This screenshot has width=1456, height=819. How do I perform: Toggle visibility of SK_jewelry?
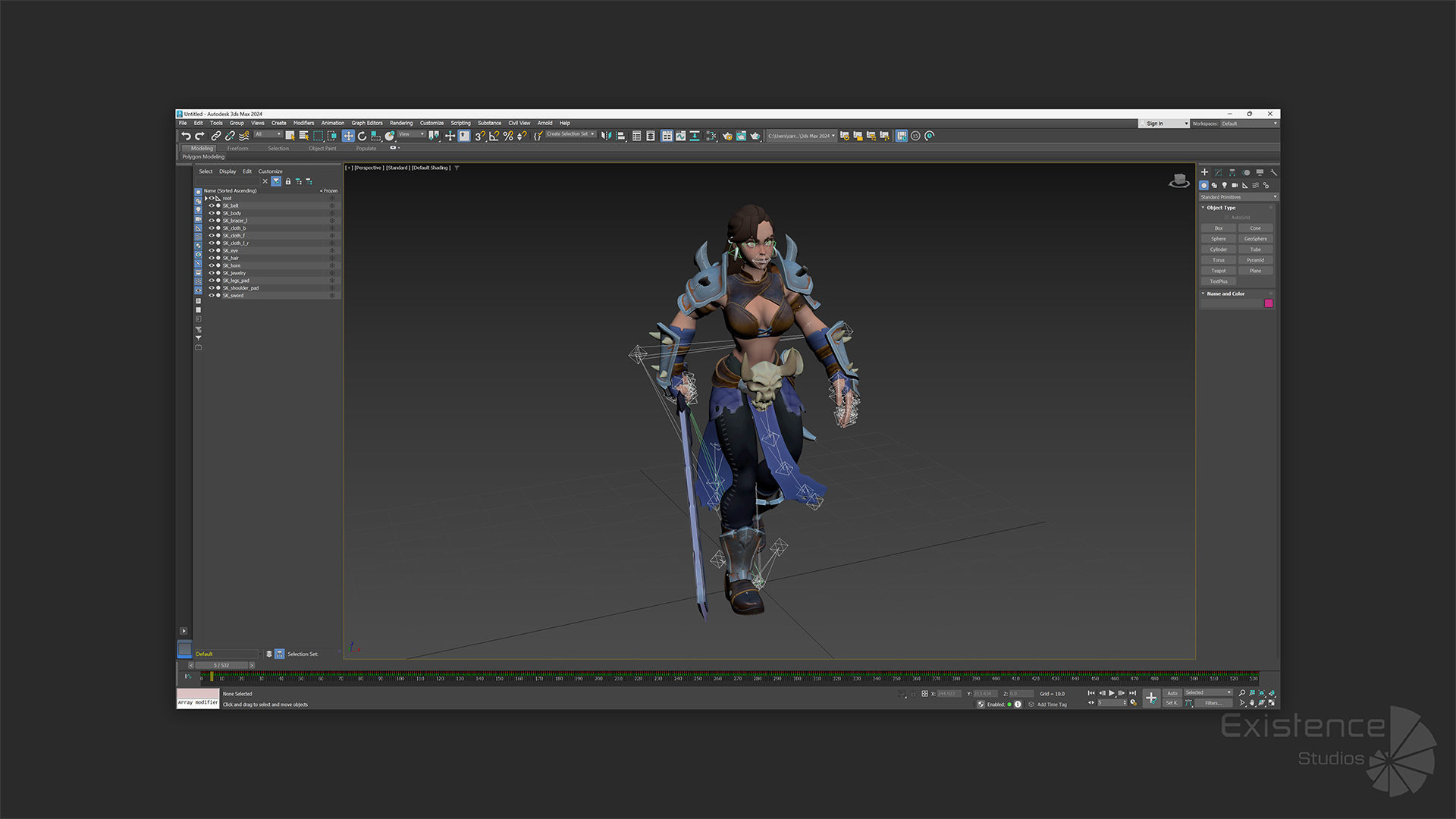coord(212,273)
